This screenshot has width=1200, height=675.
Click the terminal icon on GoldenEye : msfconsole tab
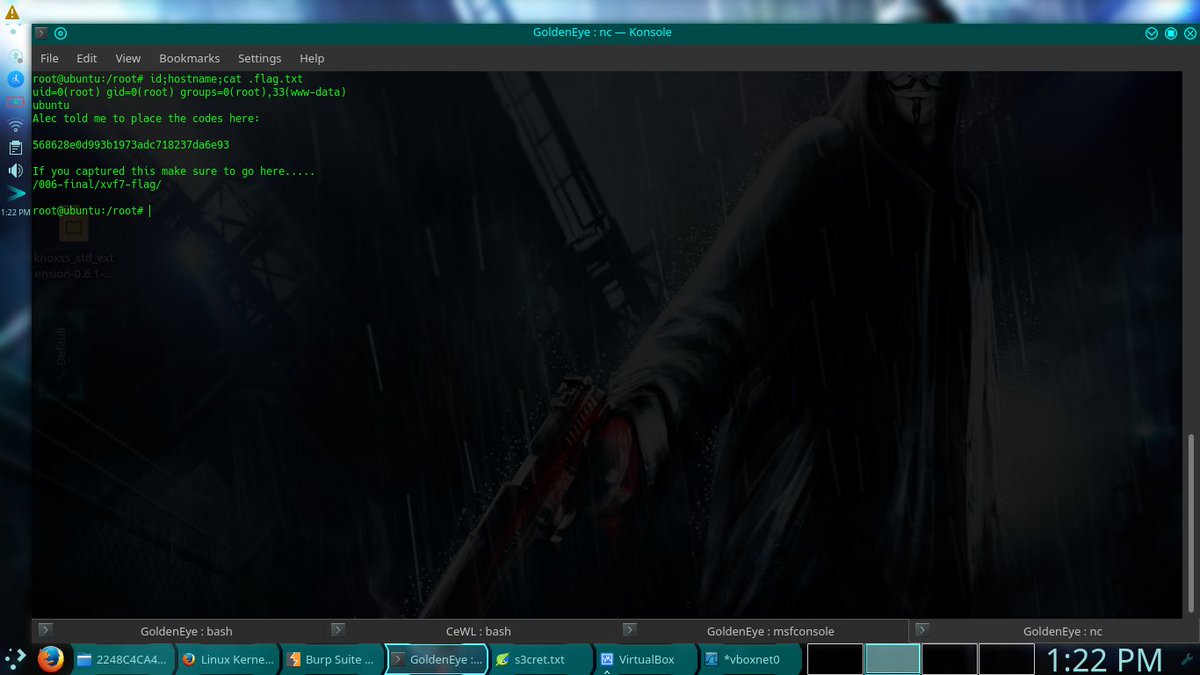630,630
